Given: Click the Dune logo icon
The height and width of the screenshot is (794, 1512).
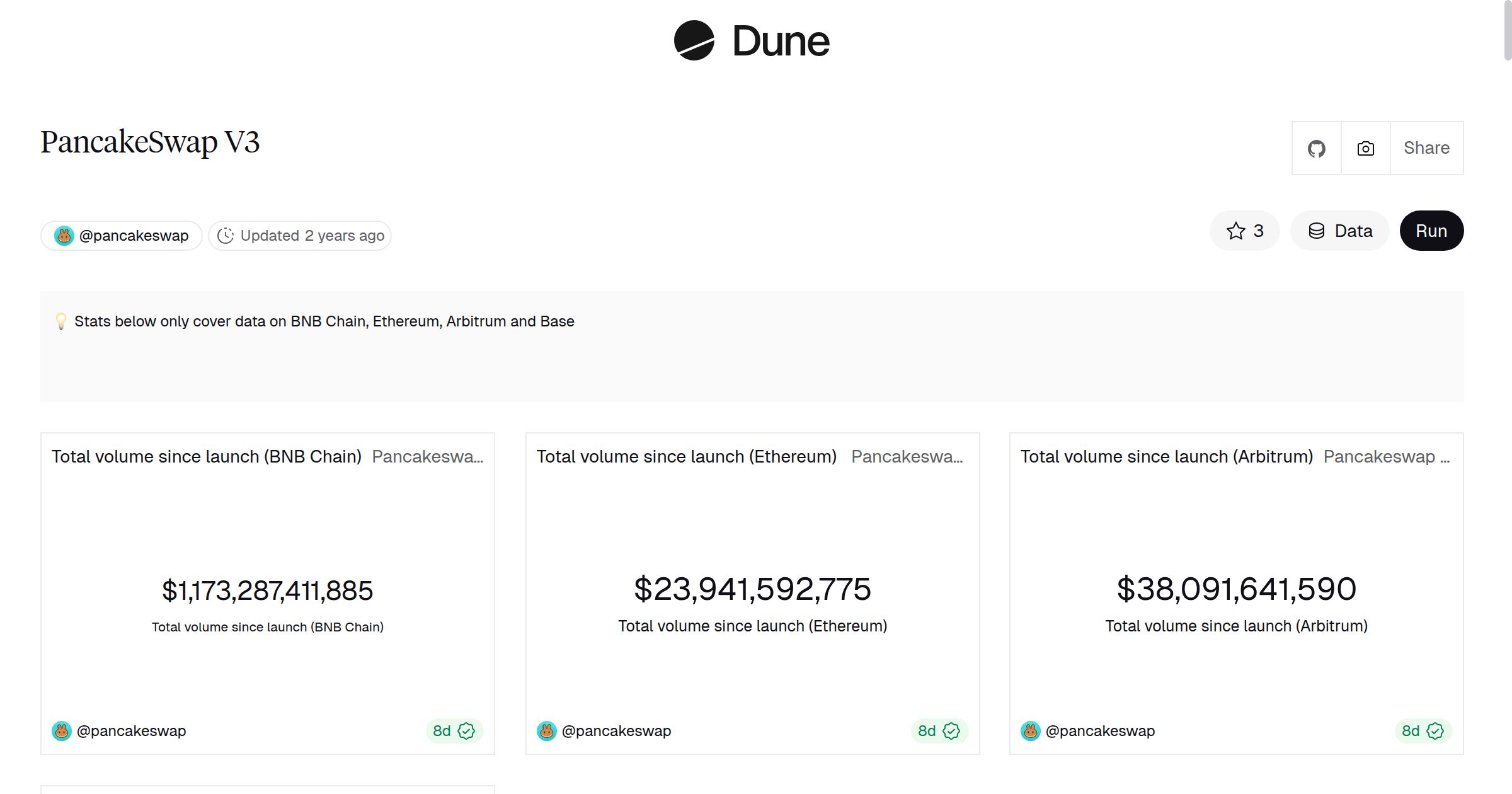Looking at the screenshot, I should coord(694,41).
